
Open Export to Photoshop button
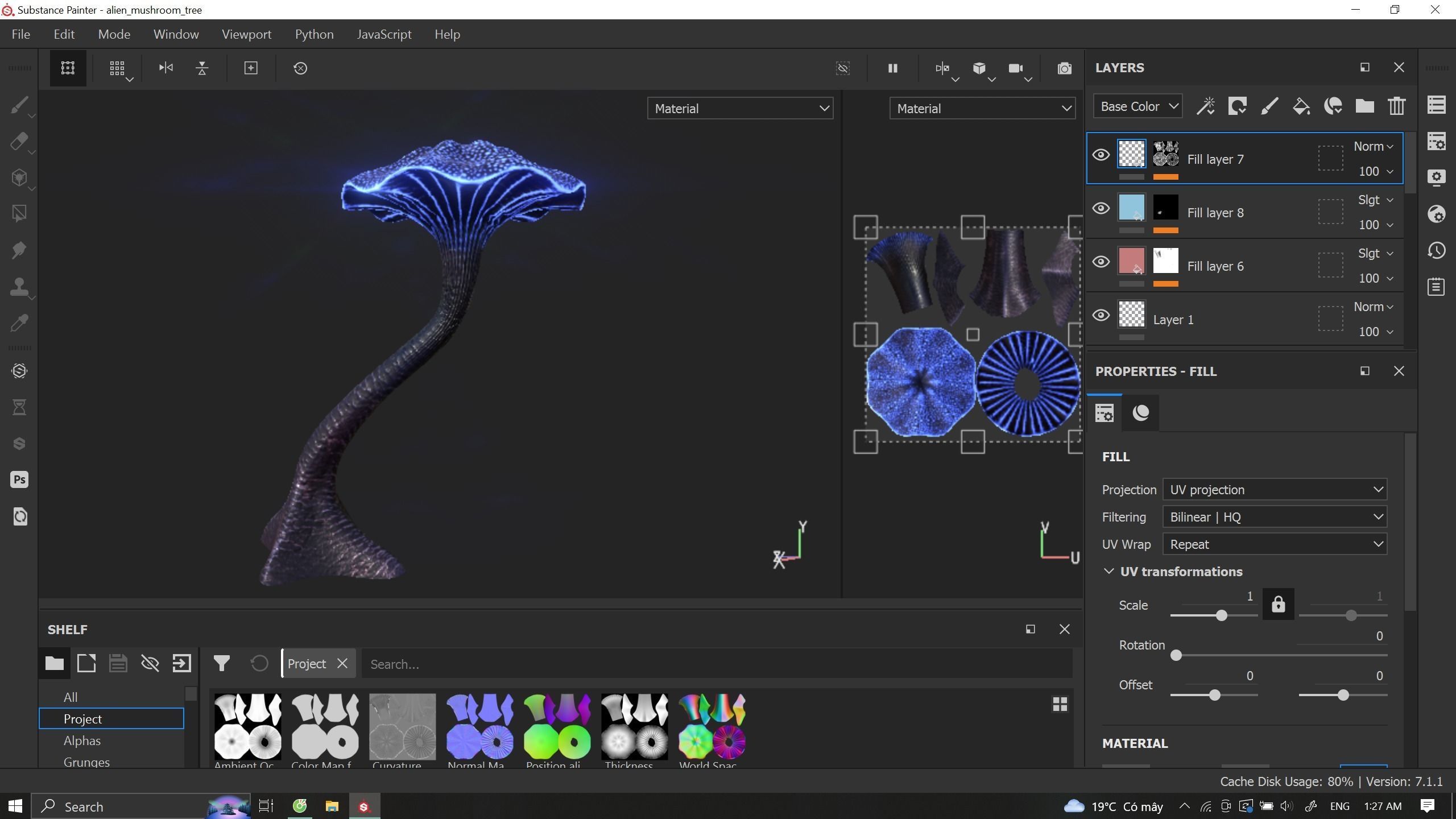point(19,480)
